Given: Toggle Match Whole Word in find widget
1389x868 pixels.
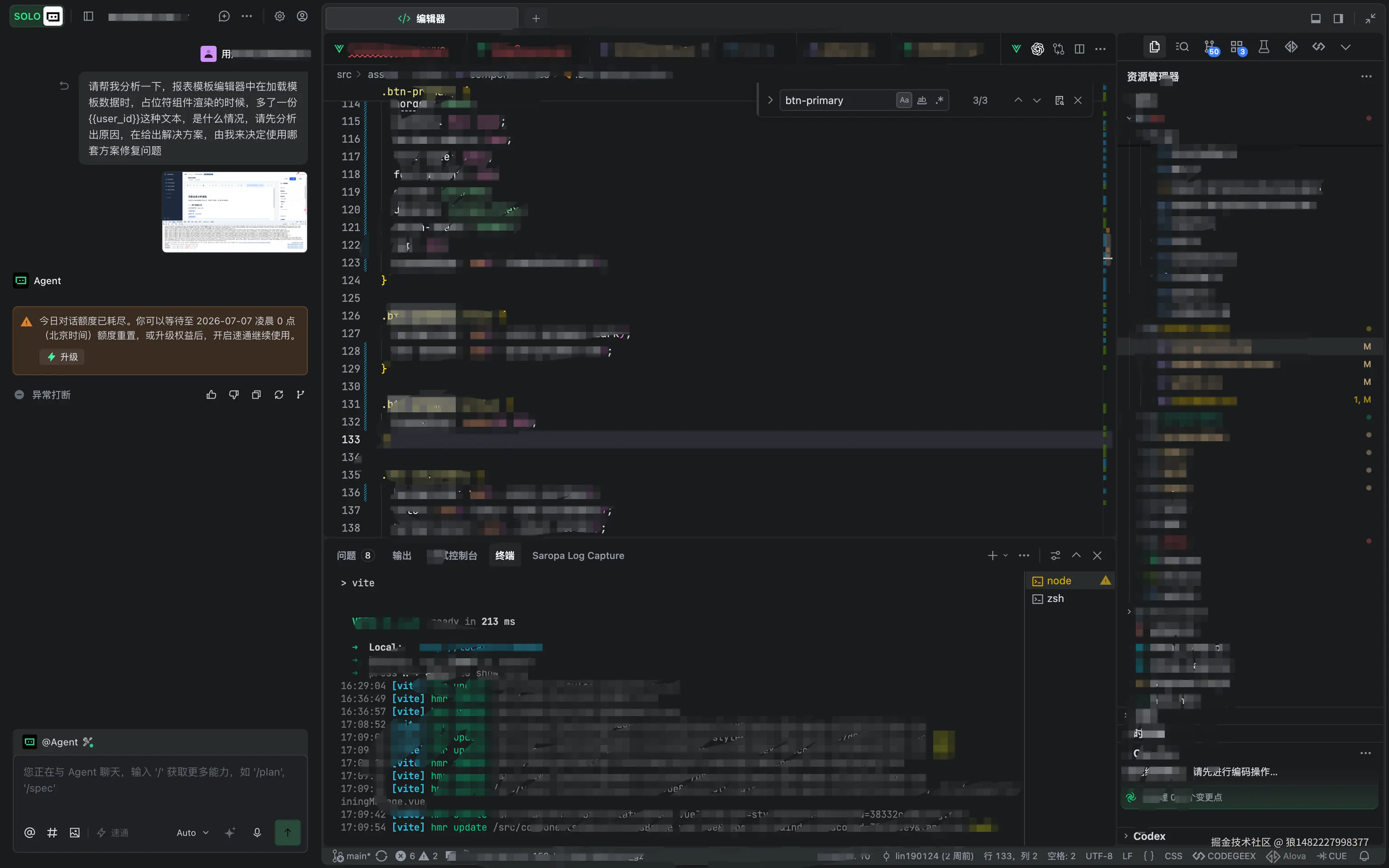Looking at the screenshot, I should [x=922, y=100].
